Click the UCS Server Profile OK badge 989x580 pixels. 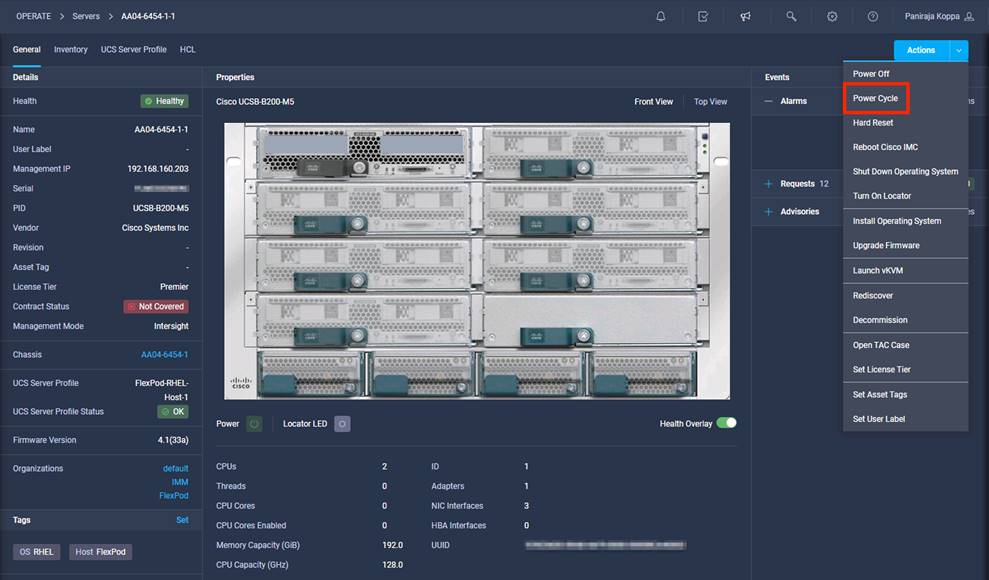coord(173,412)
